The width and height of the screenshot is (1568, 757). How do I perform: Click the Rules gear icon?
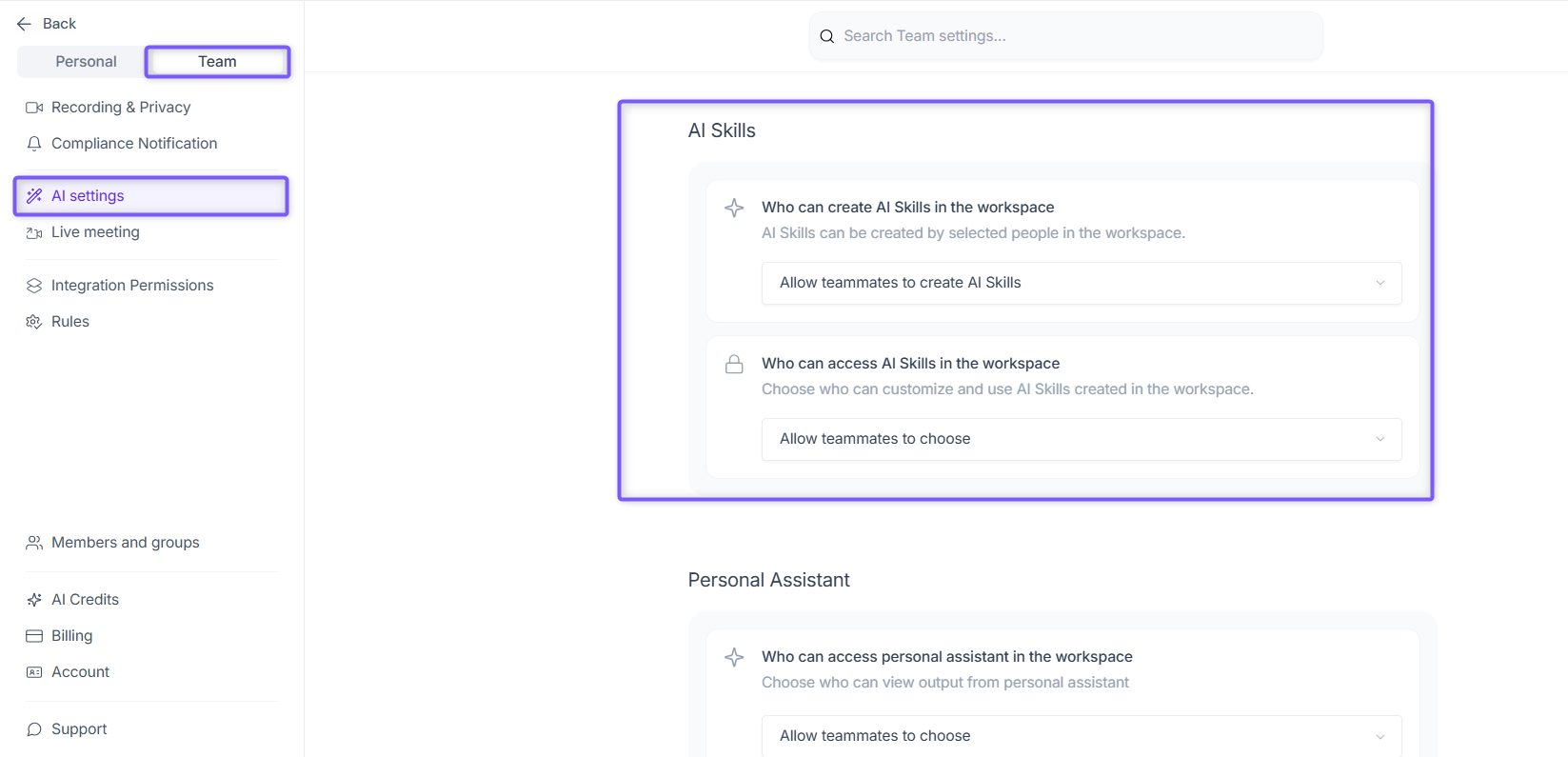tap(34, 322)
